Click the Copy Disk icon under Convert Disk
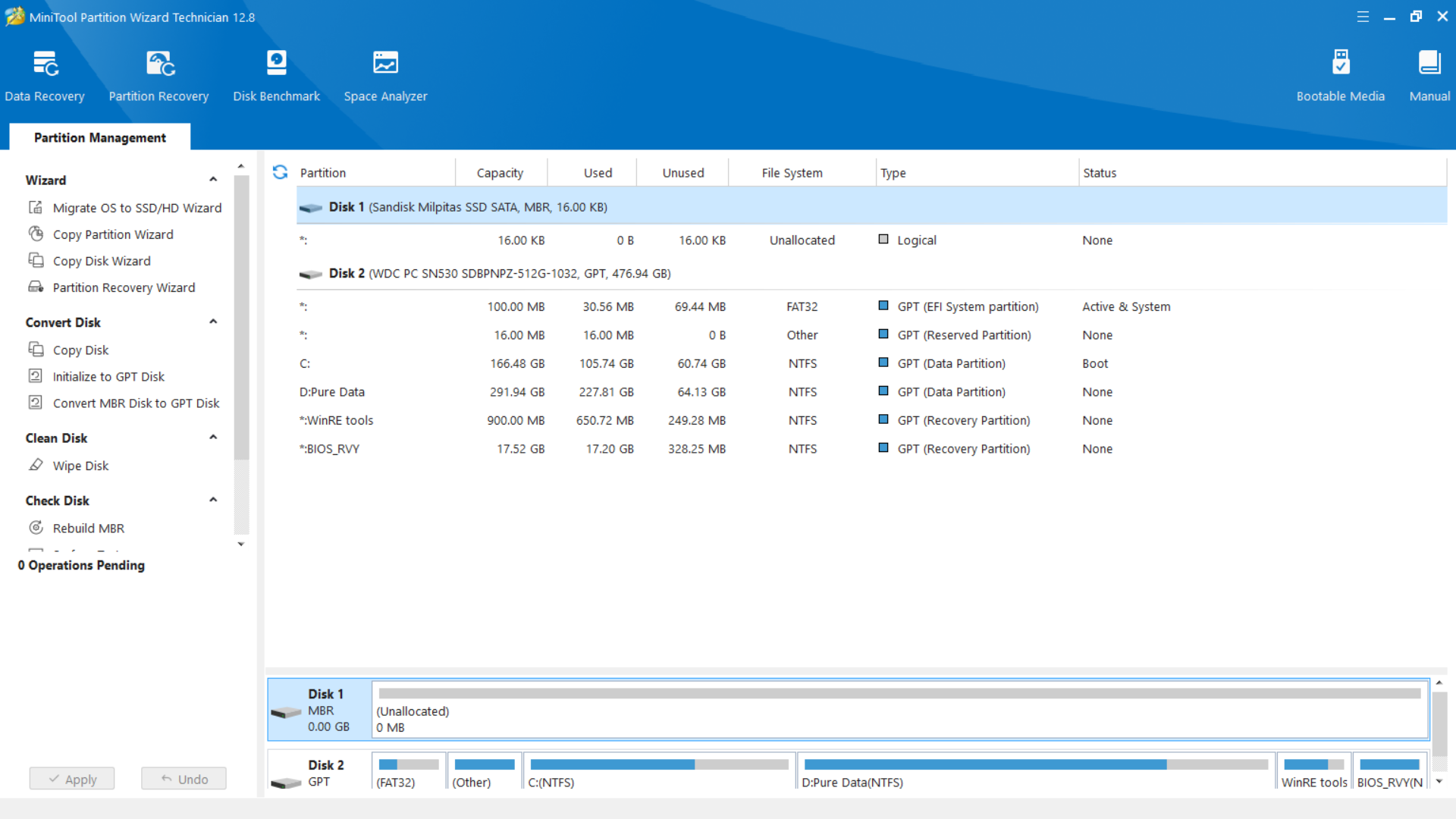 (x=36, y=349)
